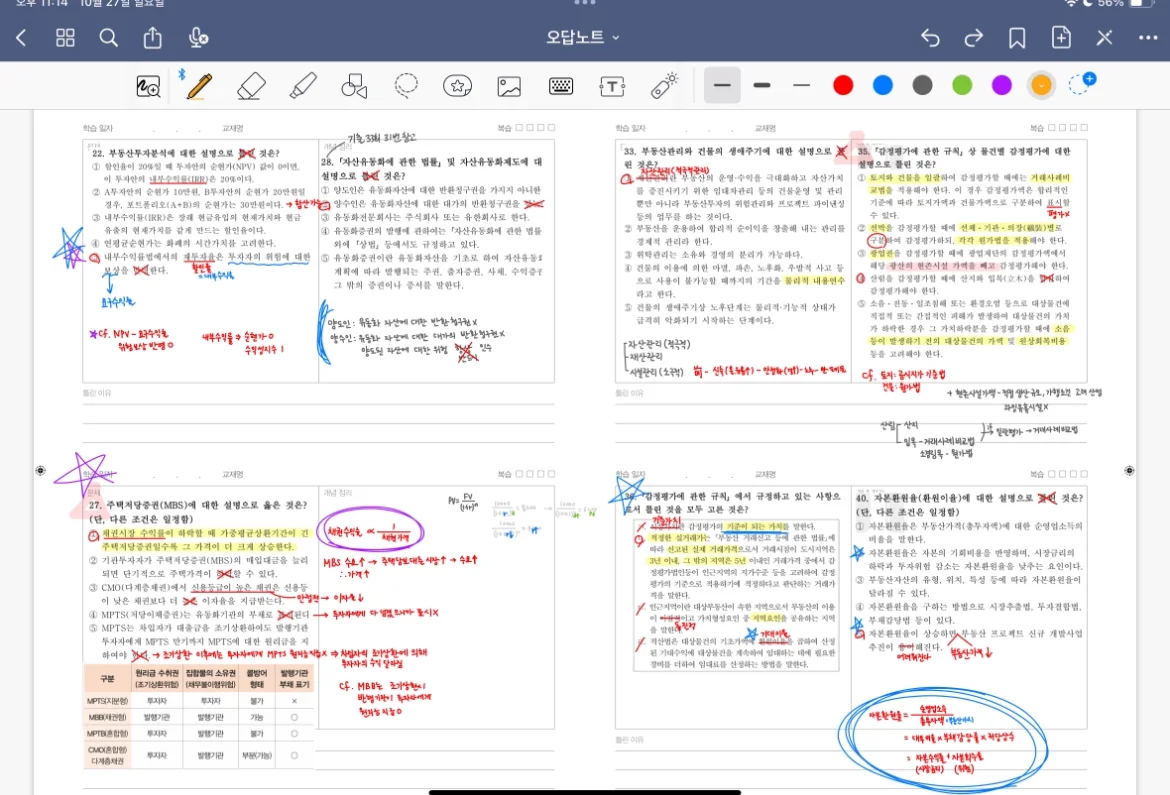The image size is (1170, 795).
Task: Select the Shapes tool
Action: pos(354,86)
